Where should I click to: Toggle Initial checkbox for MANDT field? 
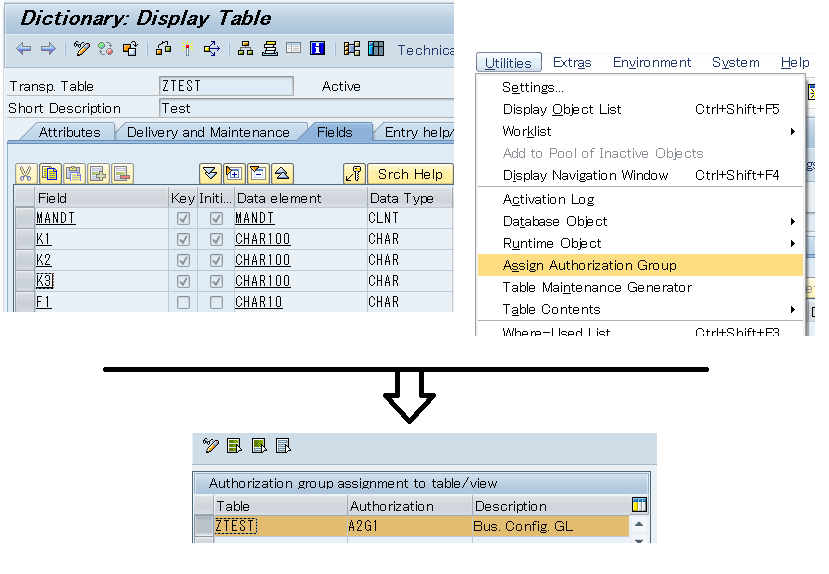click(x=216, y=218)
